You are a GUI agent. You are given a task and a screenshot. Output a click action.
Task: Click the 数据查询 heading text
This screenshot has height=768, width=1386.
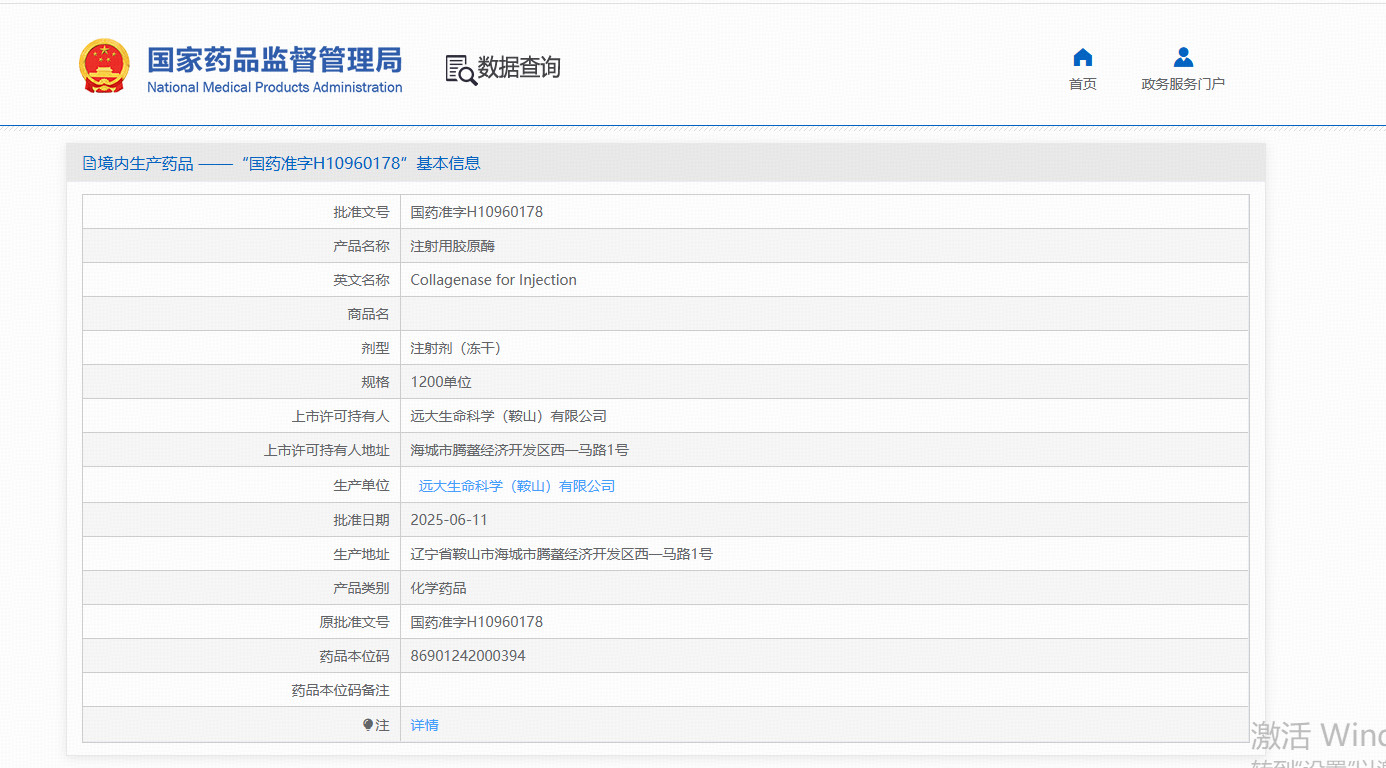pos(518,68)
